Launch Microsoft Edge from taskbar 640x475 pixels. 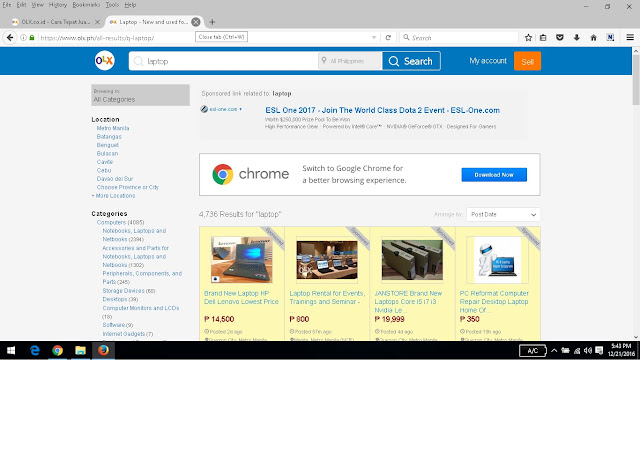(35, 351)
